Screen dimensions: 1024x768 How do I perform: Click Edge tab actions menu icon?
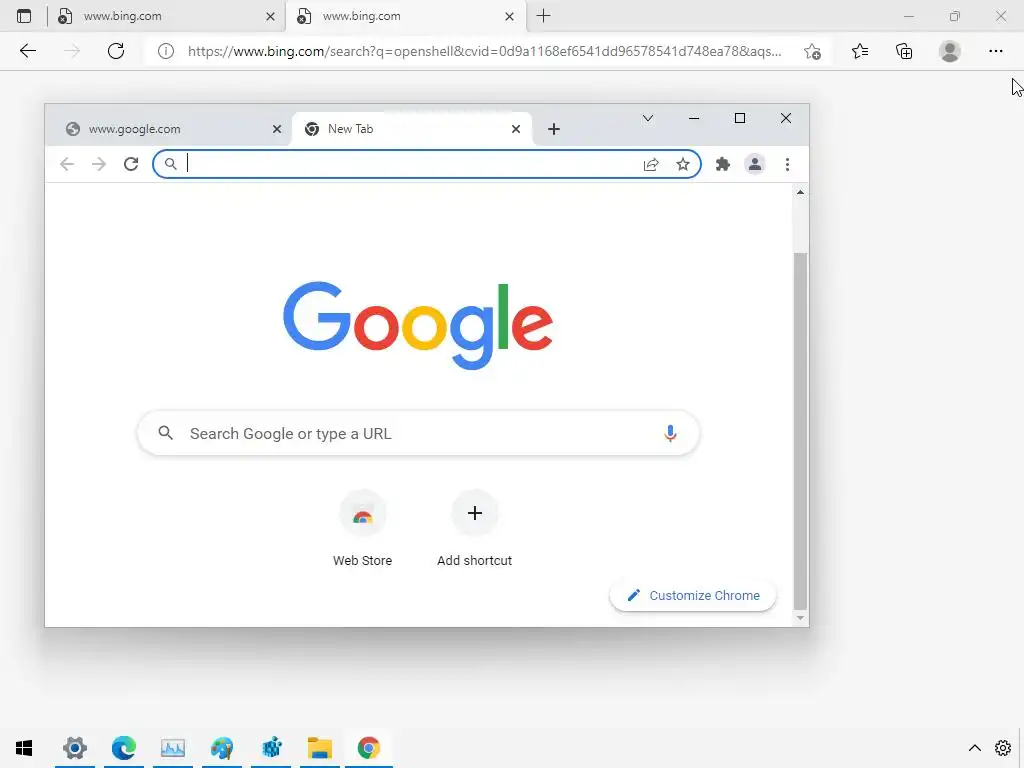(x=24, y=16)
